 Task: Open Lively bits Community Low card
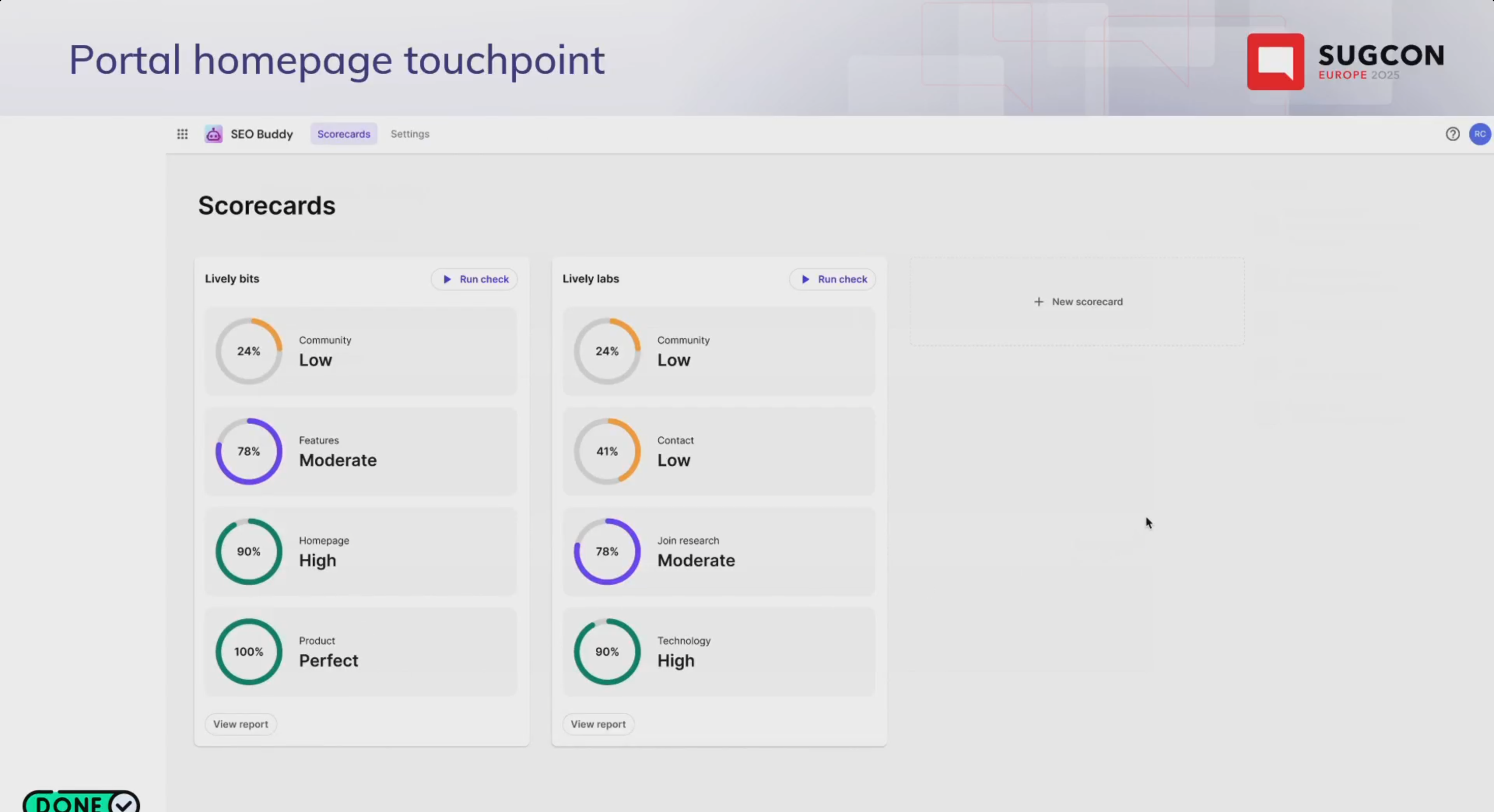pyautogui.click(x=361, y=351)
